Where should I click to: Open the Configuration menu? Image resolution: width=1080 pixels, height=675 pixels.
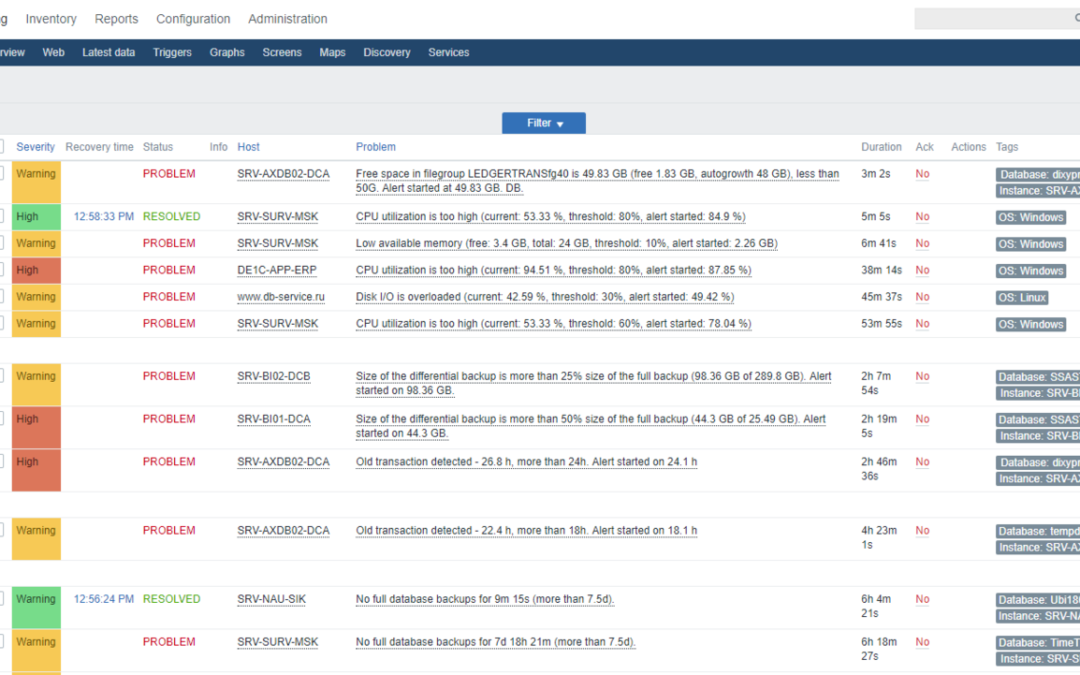(194, 19)
